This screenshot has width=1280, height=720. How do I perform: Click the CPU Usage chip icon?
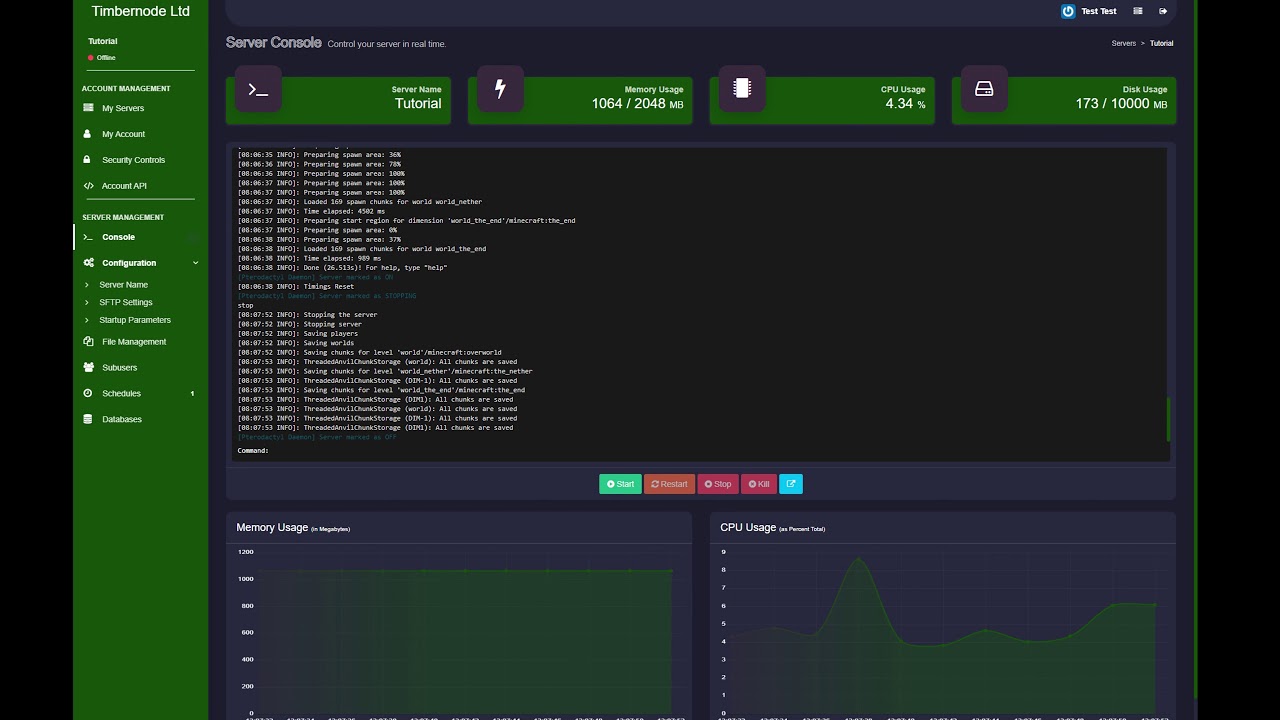(x=742, y=89)
